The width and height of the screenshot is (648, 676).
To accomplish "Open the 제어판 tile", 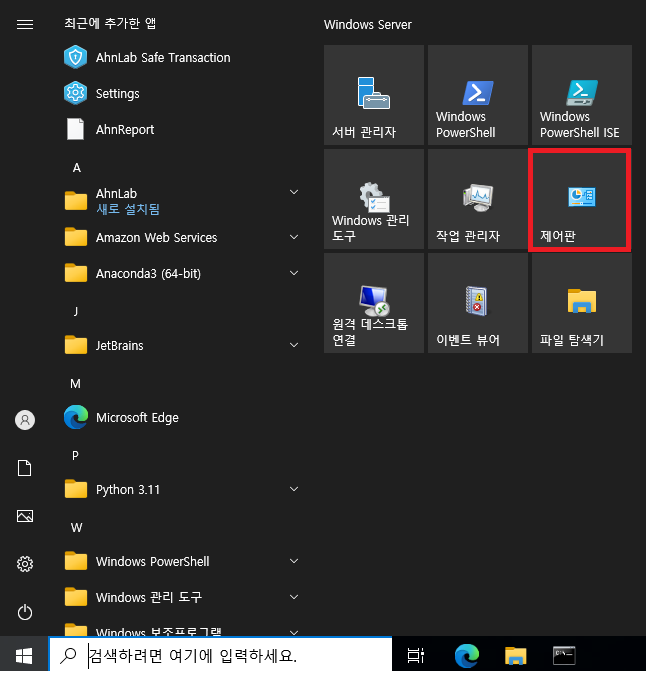I will (x=580, y=200).
